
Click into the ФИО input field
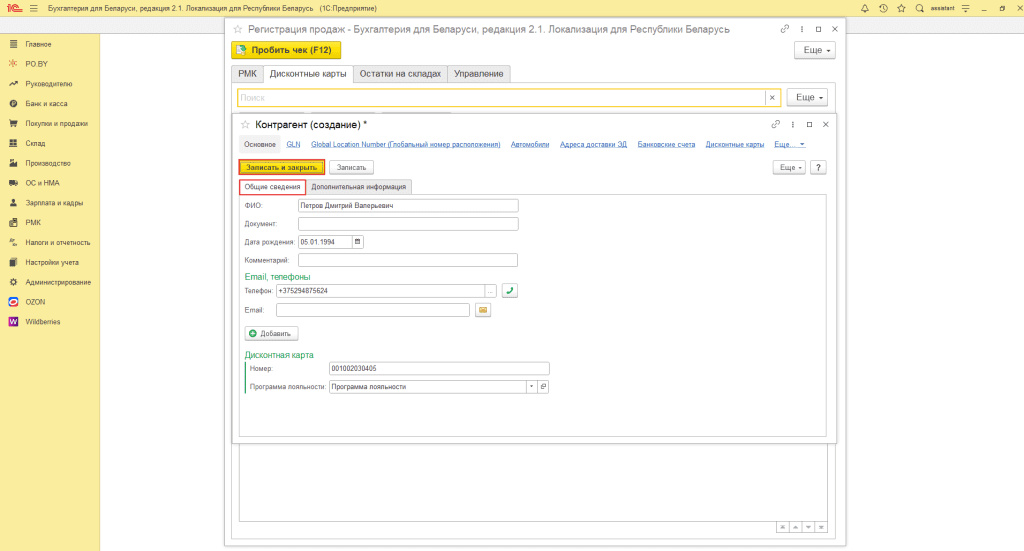tap(408, 206)
